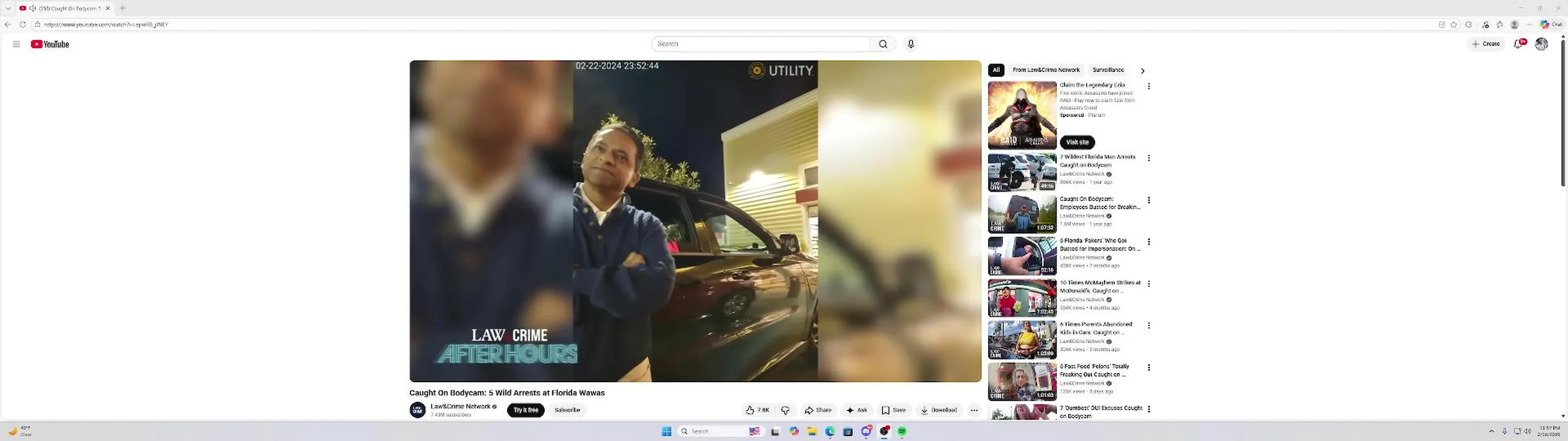1568x441 pixels.
Task: Click the Try it free button
Action: [526, 410]
